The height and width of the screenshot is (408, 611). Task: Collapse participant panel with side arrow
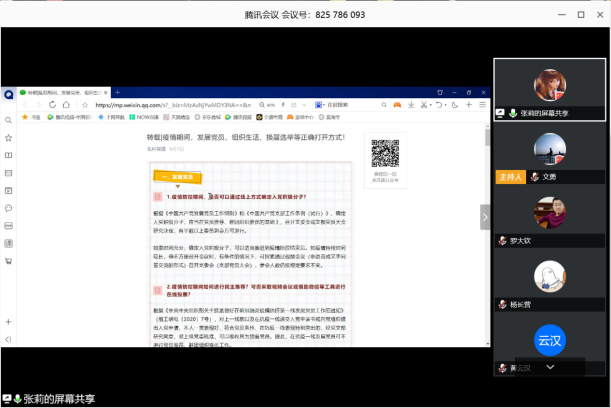tap(485, 217)
